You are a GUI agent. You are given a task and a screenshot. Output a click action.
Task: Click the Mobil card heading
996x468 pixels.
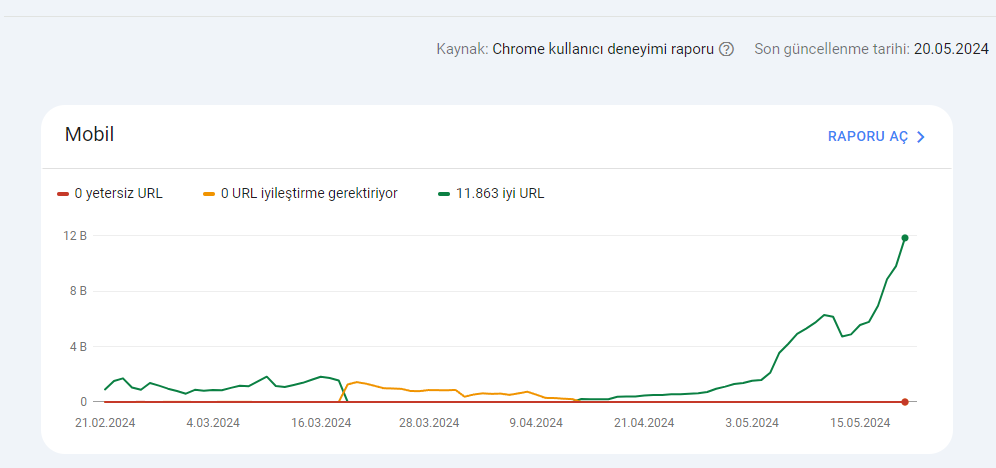pyautogui.click(x=90, y=135)
